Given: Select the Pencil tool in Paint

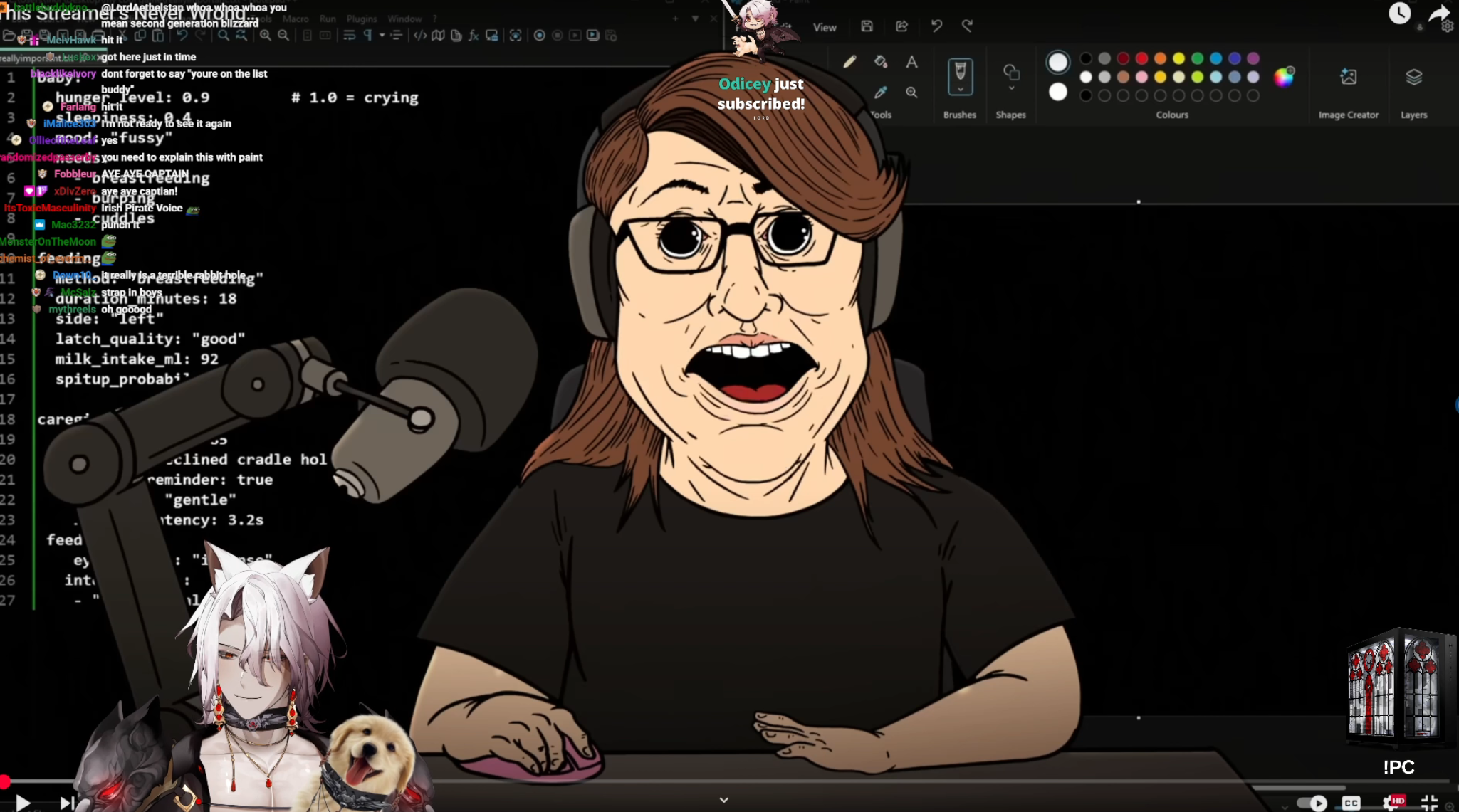Looking at the screenshot, I should pos(849,62).
